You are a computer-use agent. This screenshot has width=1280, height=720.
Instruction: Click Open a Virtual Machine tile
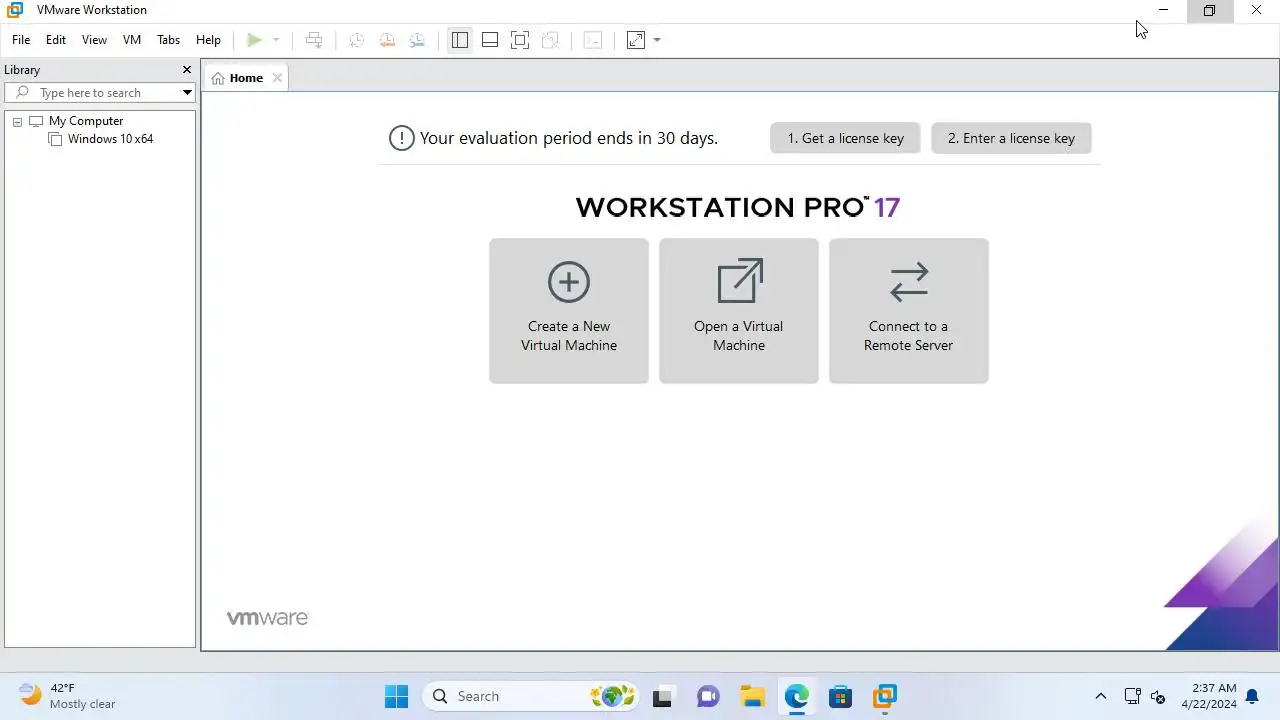739,310
